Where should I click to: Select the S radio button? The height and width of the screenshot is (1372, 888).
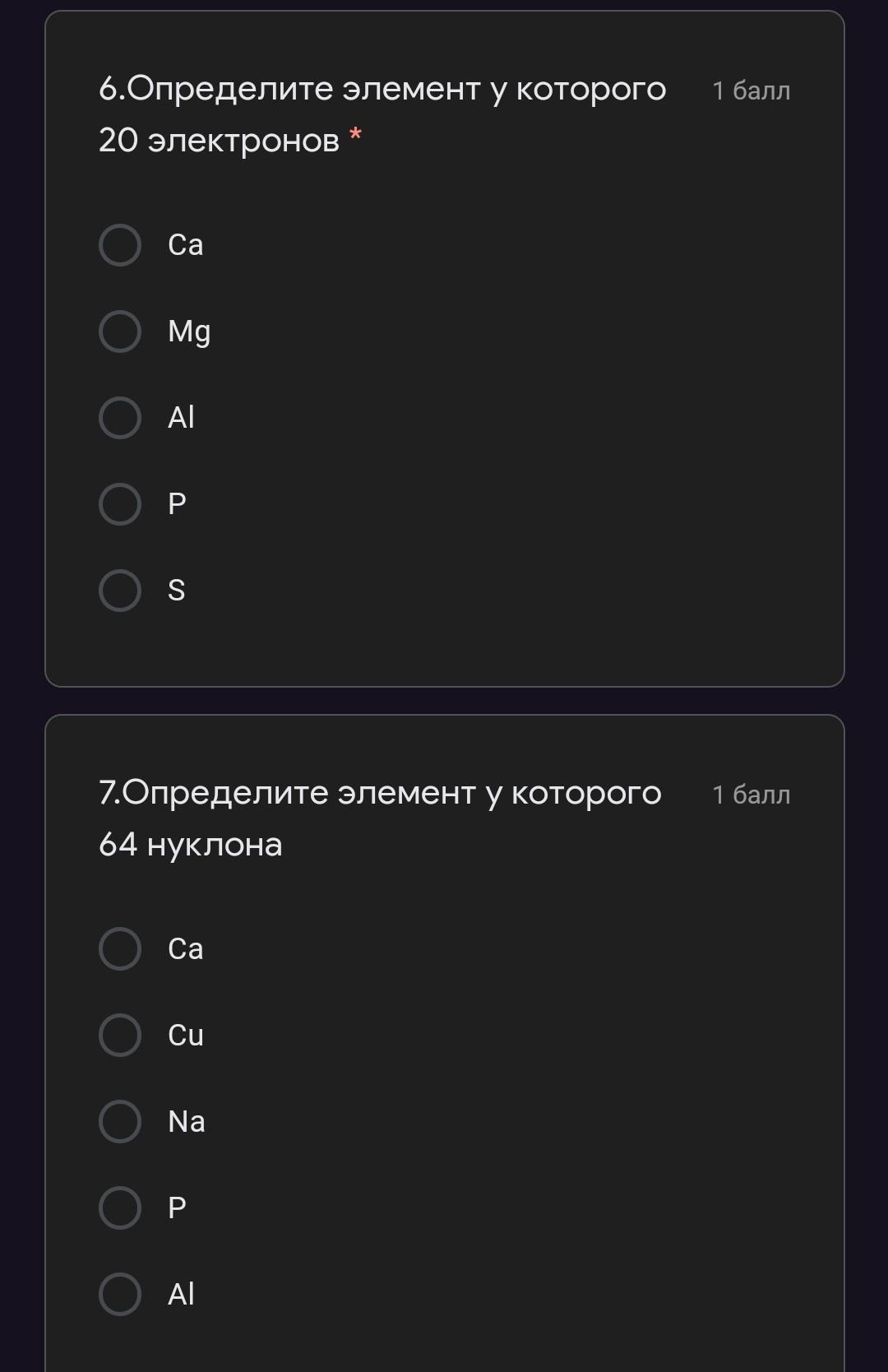pos(120,591)
